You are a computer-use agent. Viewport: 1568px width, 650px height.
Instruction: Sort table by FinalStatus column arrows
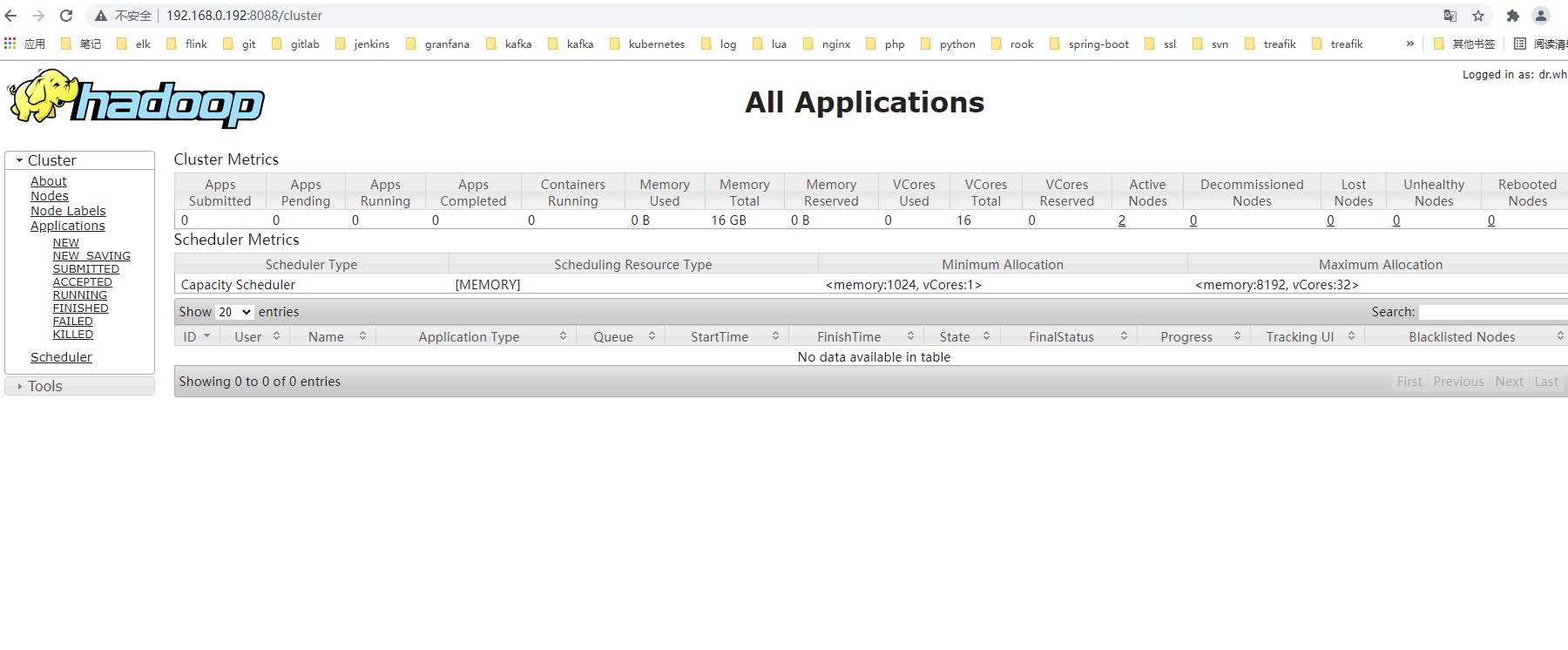pyautogui.click(x=1124, y=336)
